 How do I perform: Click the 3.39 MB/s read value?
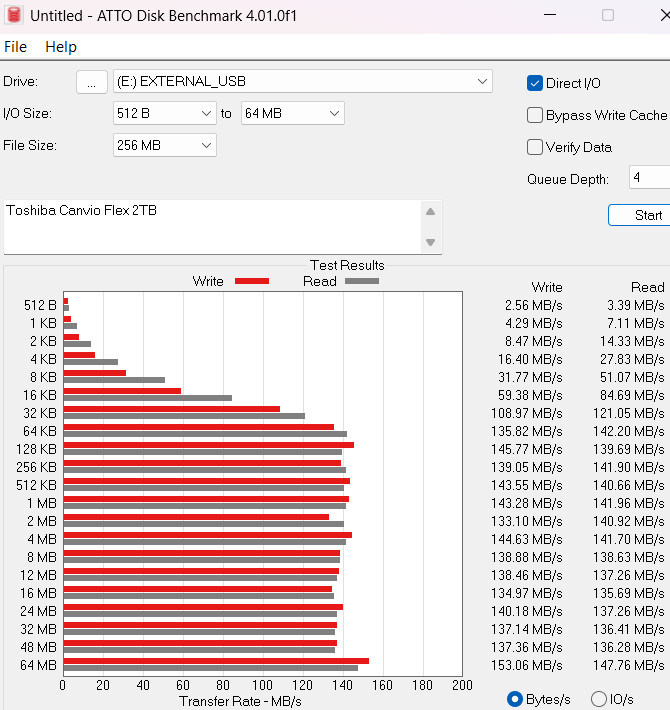coord(636,305)
